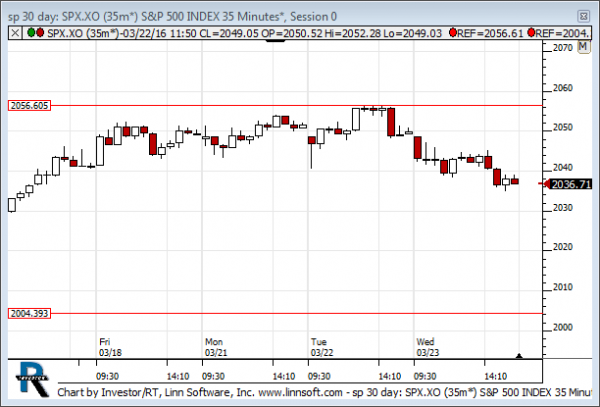Screen dimensions: 600x407
Task: Click the current price label 2036.71
Action: 571,184
